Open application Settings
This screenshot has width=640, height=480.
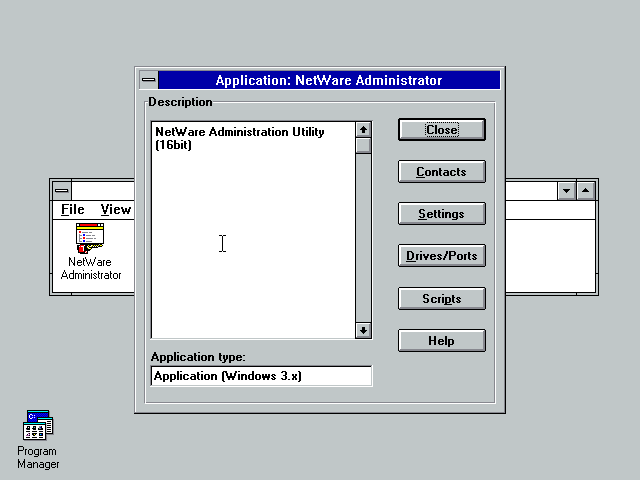click(x=442, y=214)
